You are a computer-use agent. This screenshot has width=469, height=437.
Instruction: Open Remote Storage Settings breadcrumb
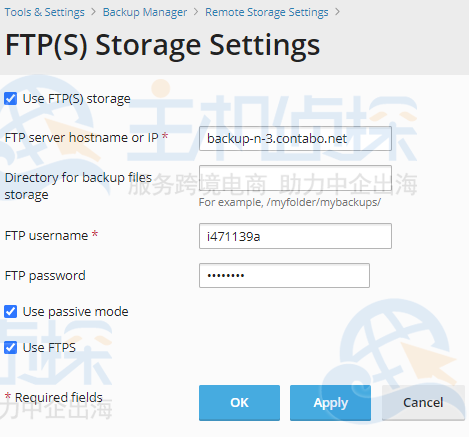point(267,12)
